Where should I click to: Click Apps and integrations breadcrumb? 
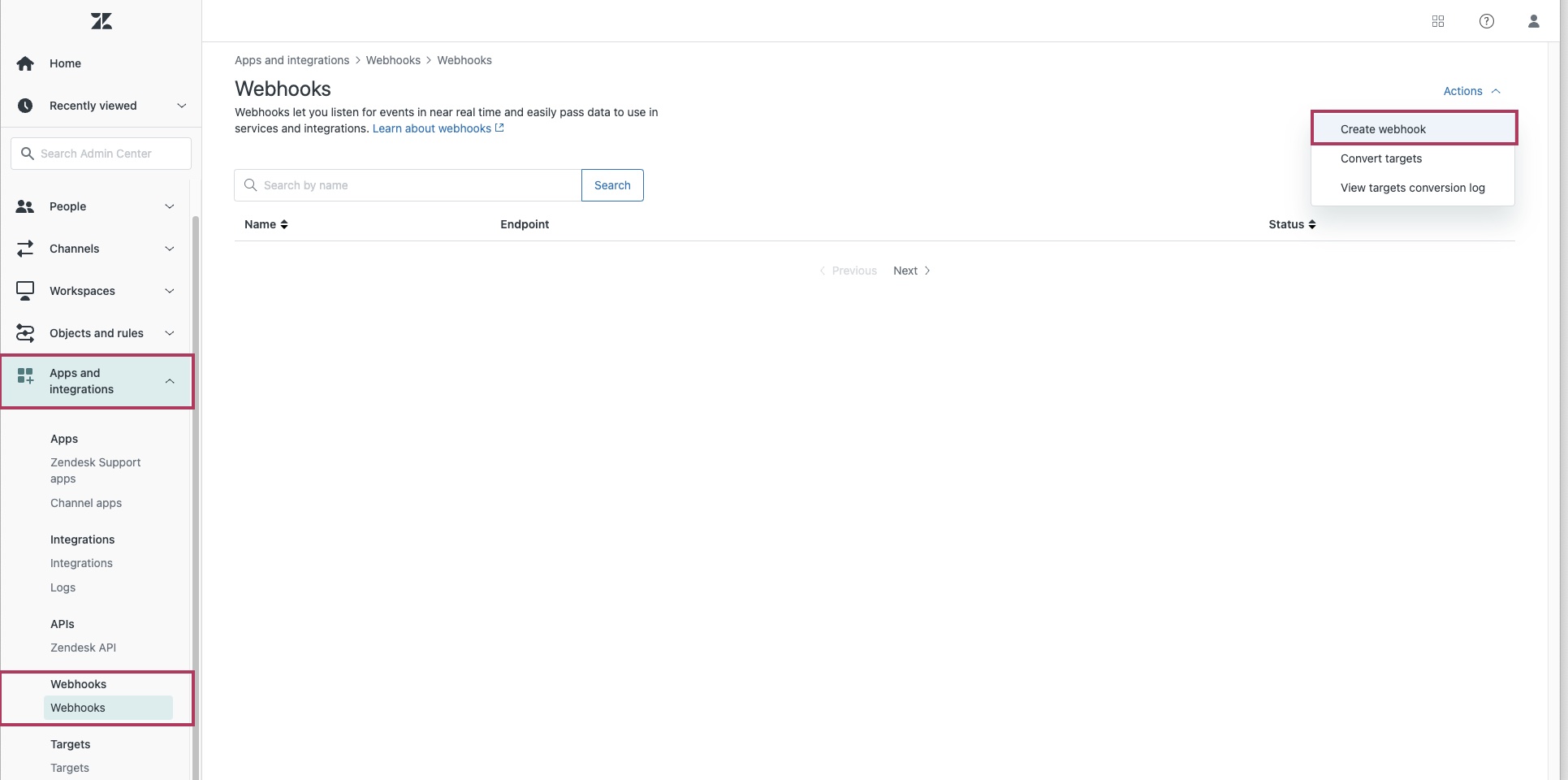[x=292, y=60]
